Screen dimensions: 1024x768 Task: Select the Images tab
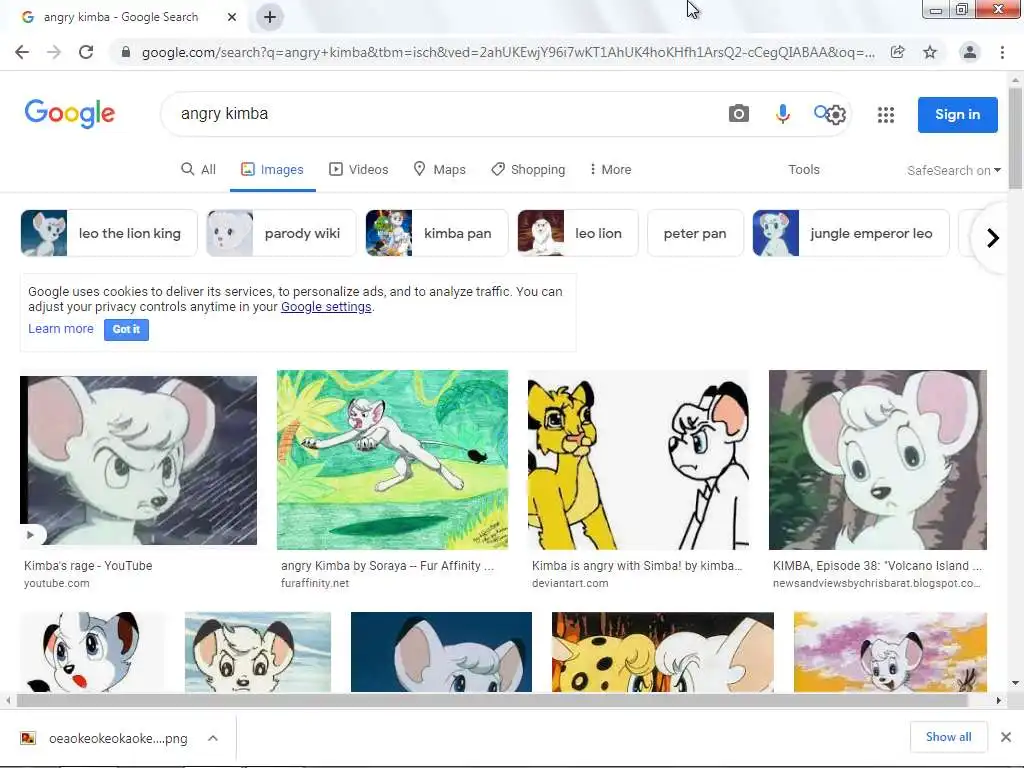point(272,170)
